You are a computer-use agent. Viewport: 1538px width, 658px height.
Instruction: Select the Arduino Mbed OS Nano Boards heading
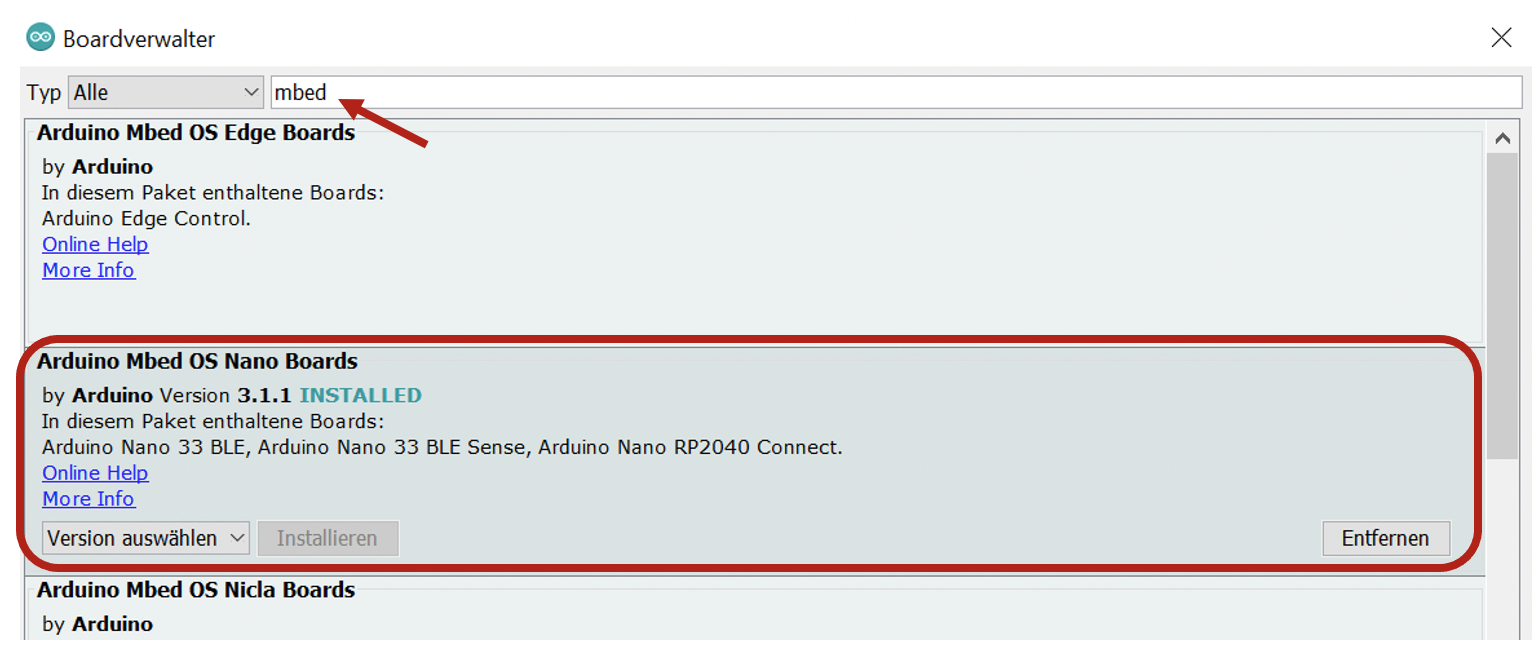[x=197, y=361]
